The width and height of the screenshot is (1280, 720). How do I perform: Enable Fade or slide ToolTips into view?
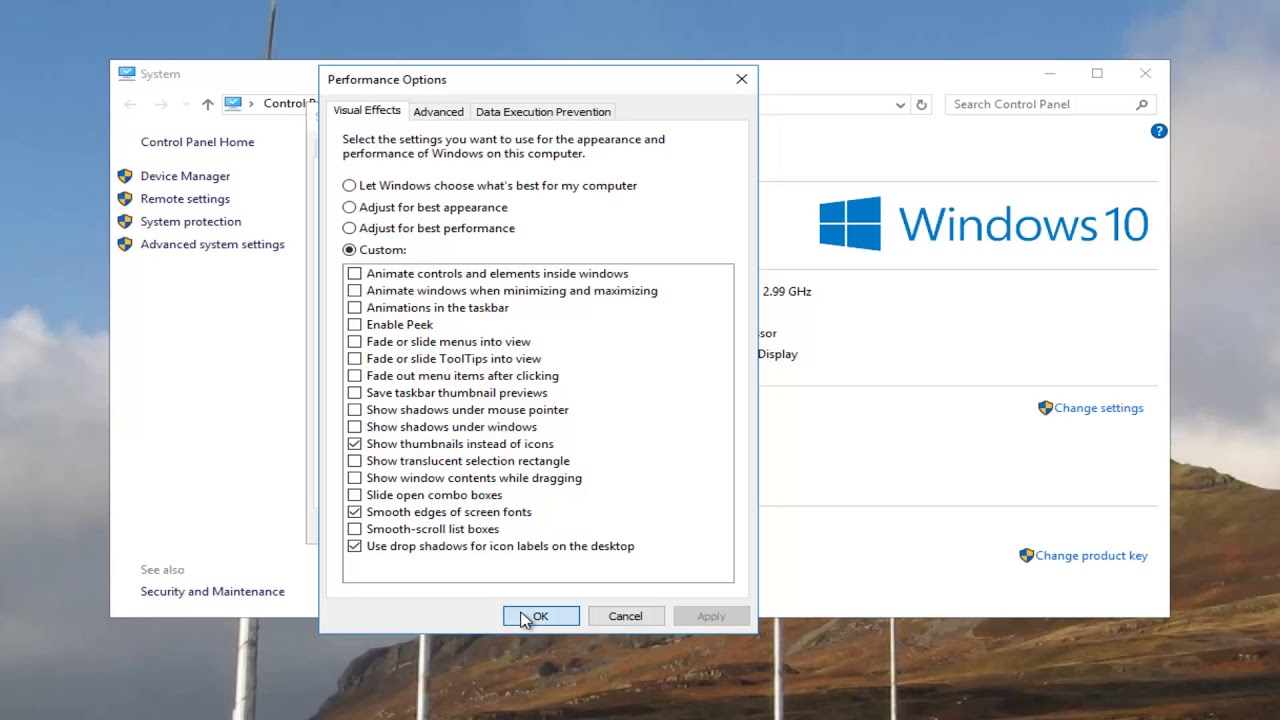[x=354, y=359]
